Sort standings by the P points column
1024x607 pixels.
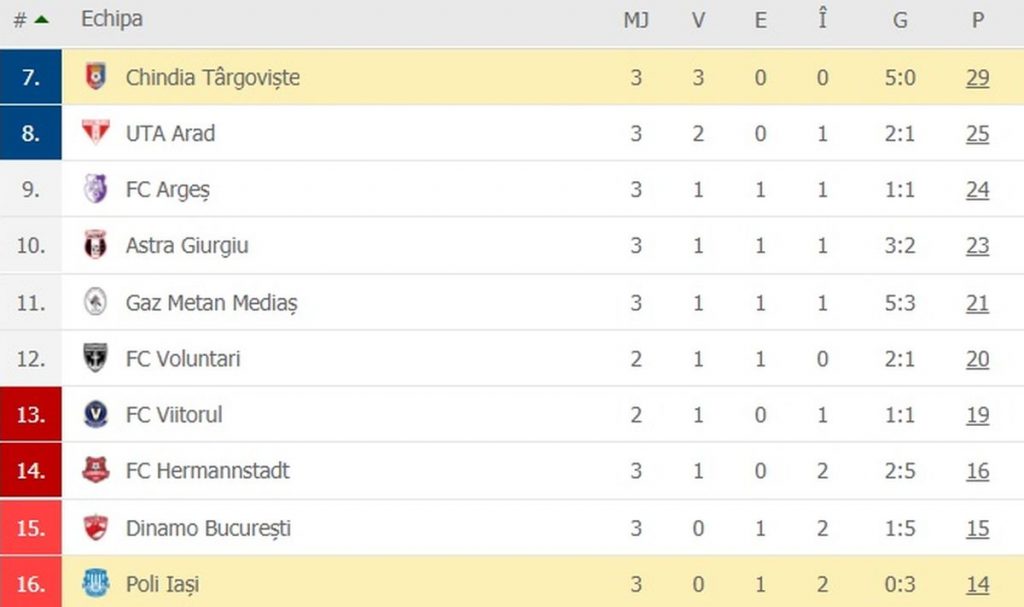(977, 18)
